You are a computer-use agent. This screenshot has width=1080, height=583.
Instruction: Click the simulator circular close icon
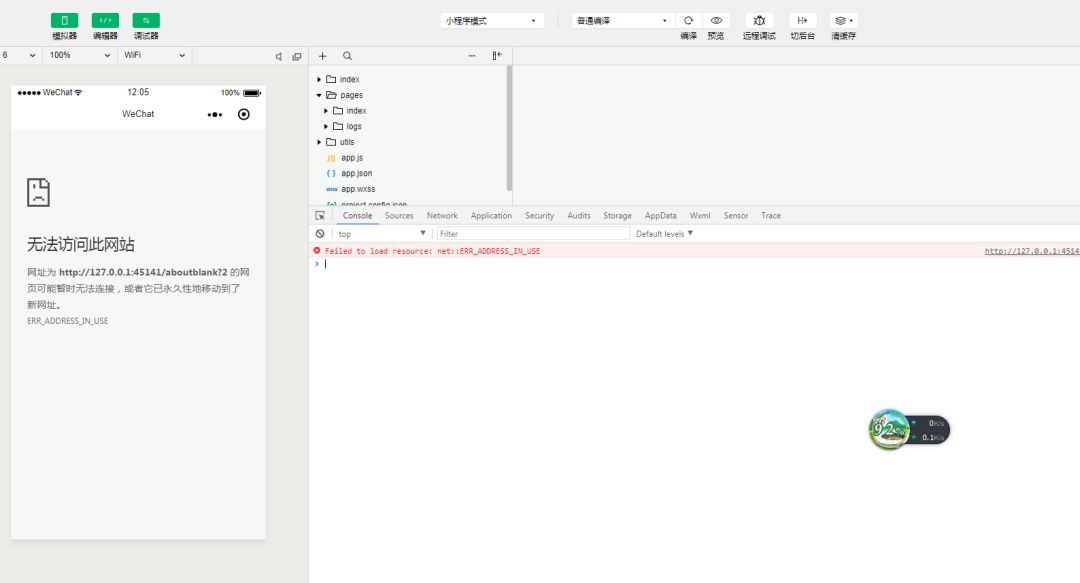(x=244, y=114)
